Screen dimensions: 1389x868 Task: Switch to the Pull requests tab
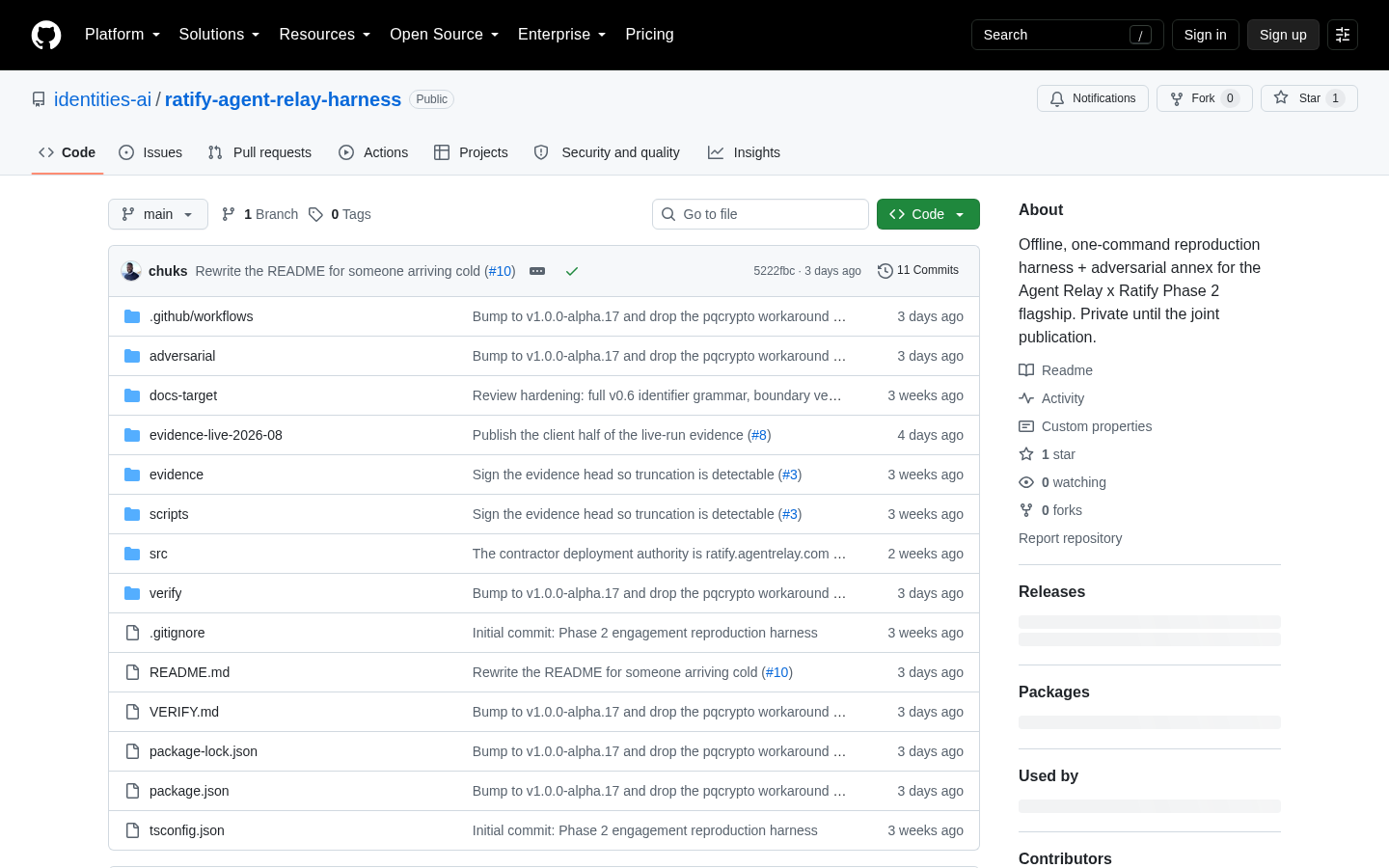[x=259, y=152]
